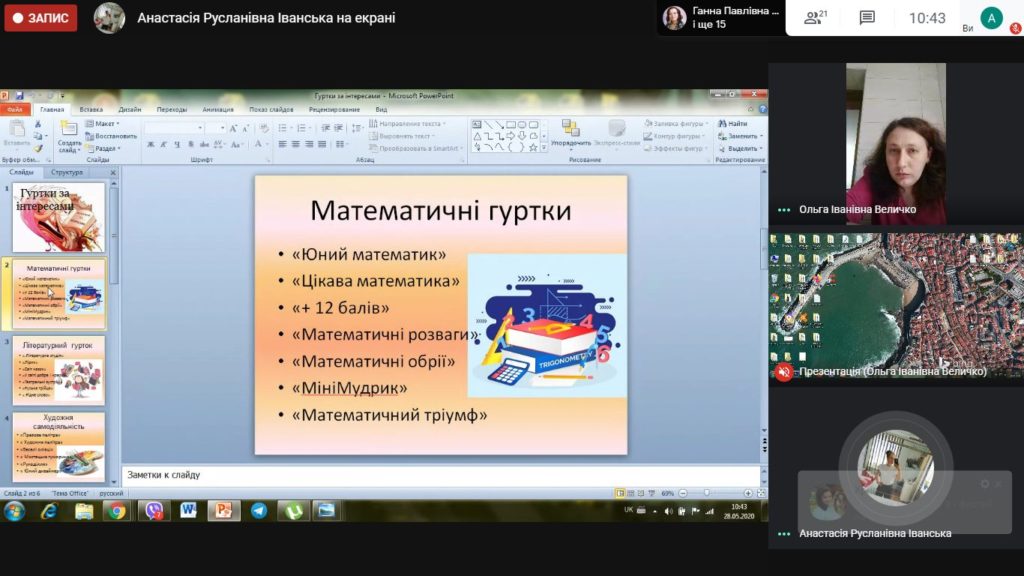Click the Упорядочить arrange icon
This screenshot has width=1024, height=576.
tap(570, 128)
